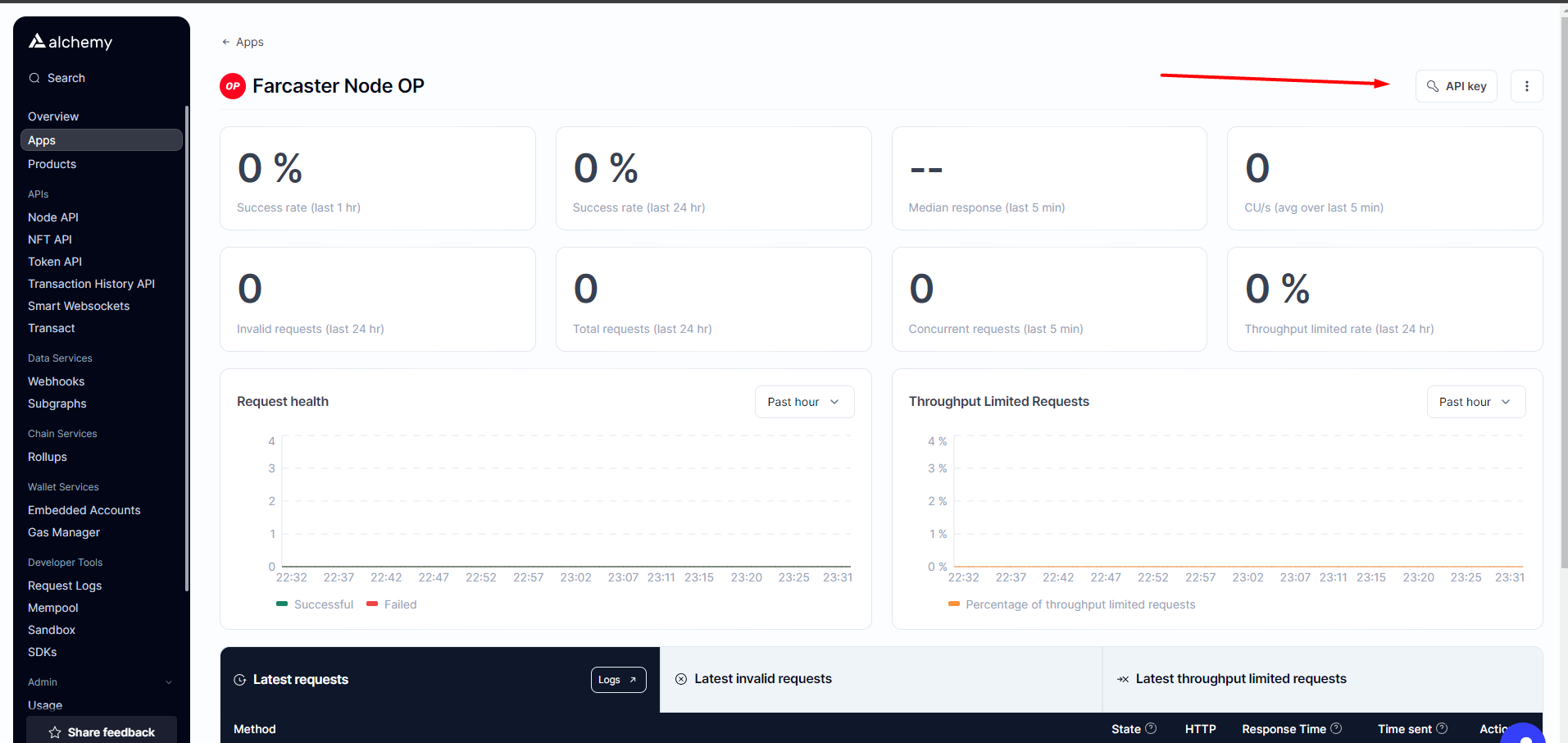Click the Median response (last 5 min) card
The image size is (1568, 743).
[1049, 178]
